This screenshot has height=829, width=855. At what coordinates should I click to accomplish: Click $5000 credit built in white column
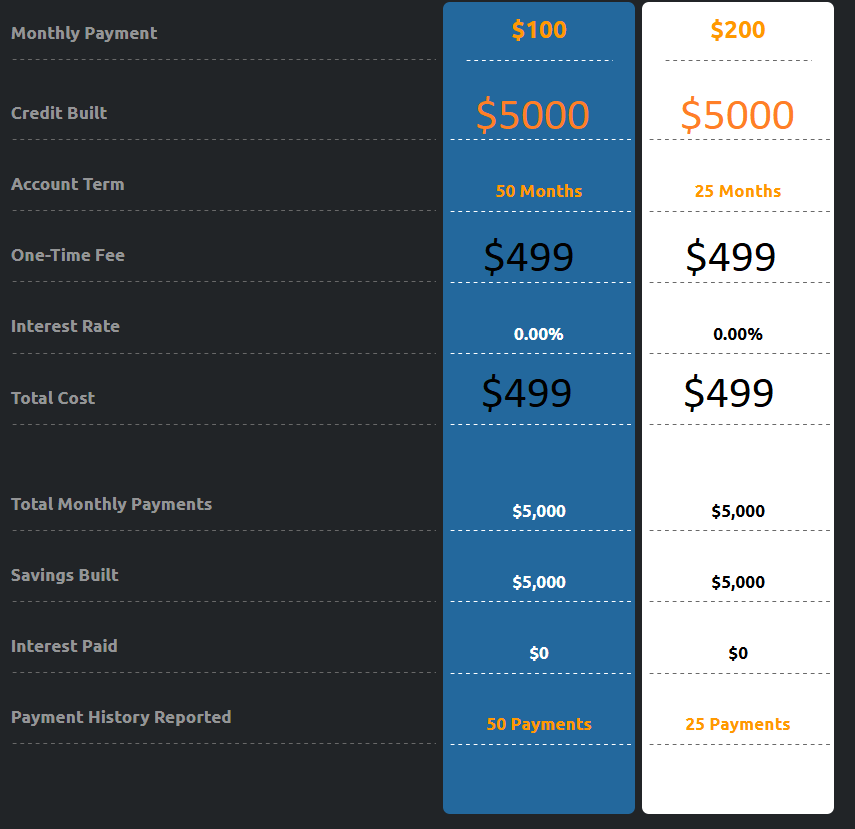tap(737, 115)
